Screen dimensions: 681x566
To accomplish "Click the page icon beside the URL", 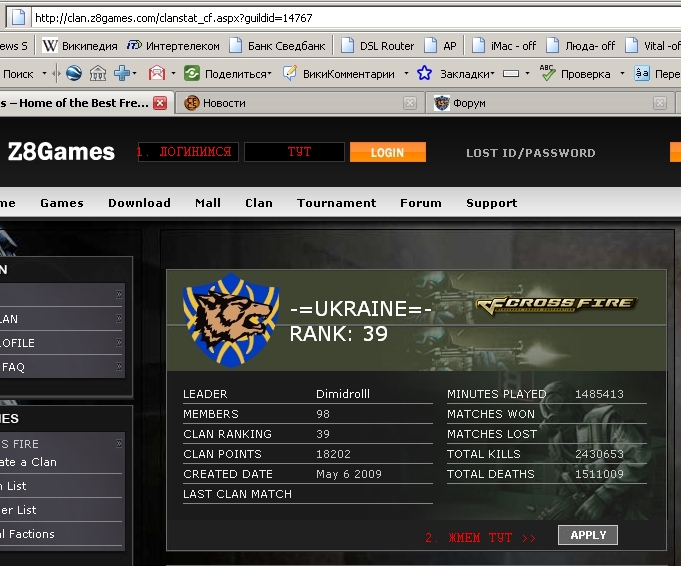I will point(18,18).
